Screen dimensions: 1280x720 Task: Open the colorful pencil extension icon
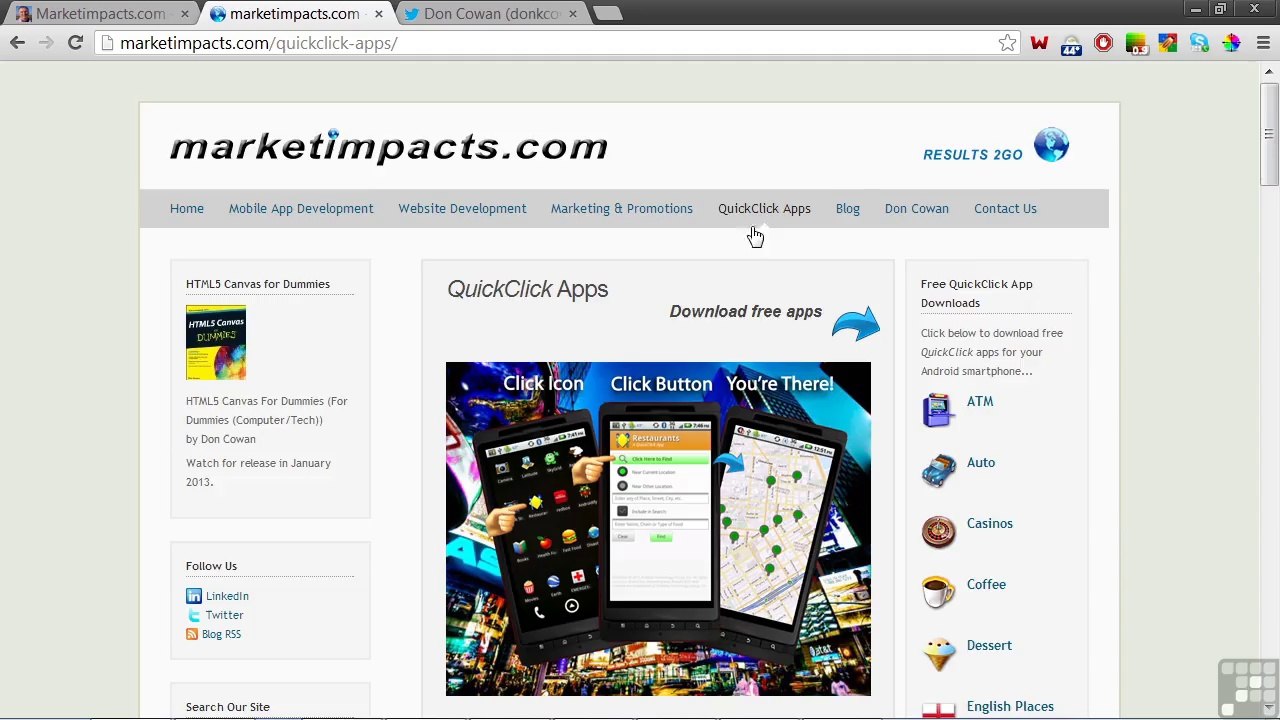1167,43
